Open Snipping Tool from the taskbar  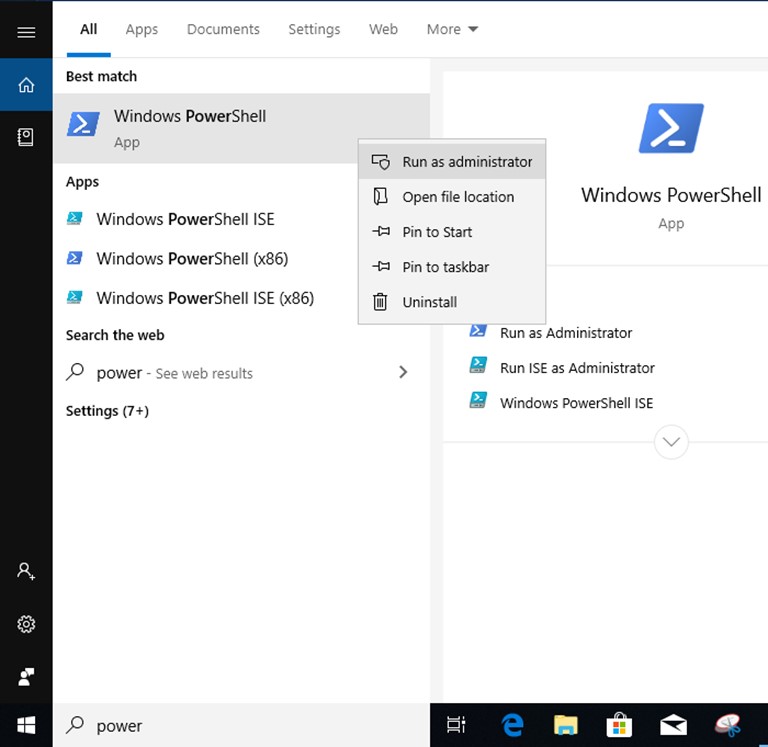click(x=728, y=725)
